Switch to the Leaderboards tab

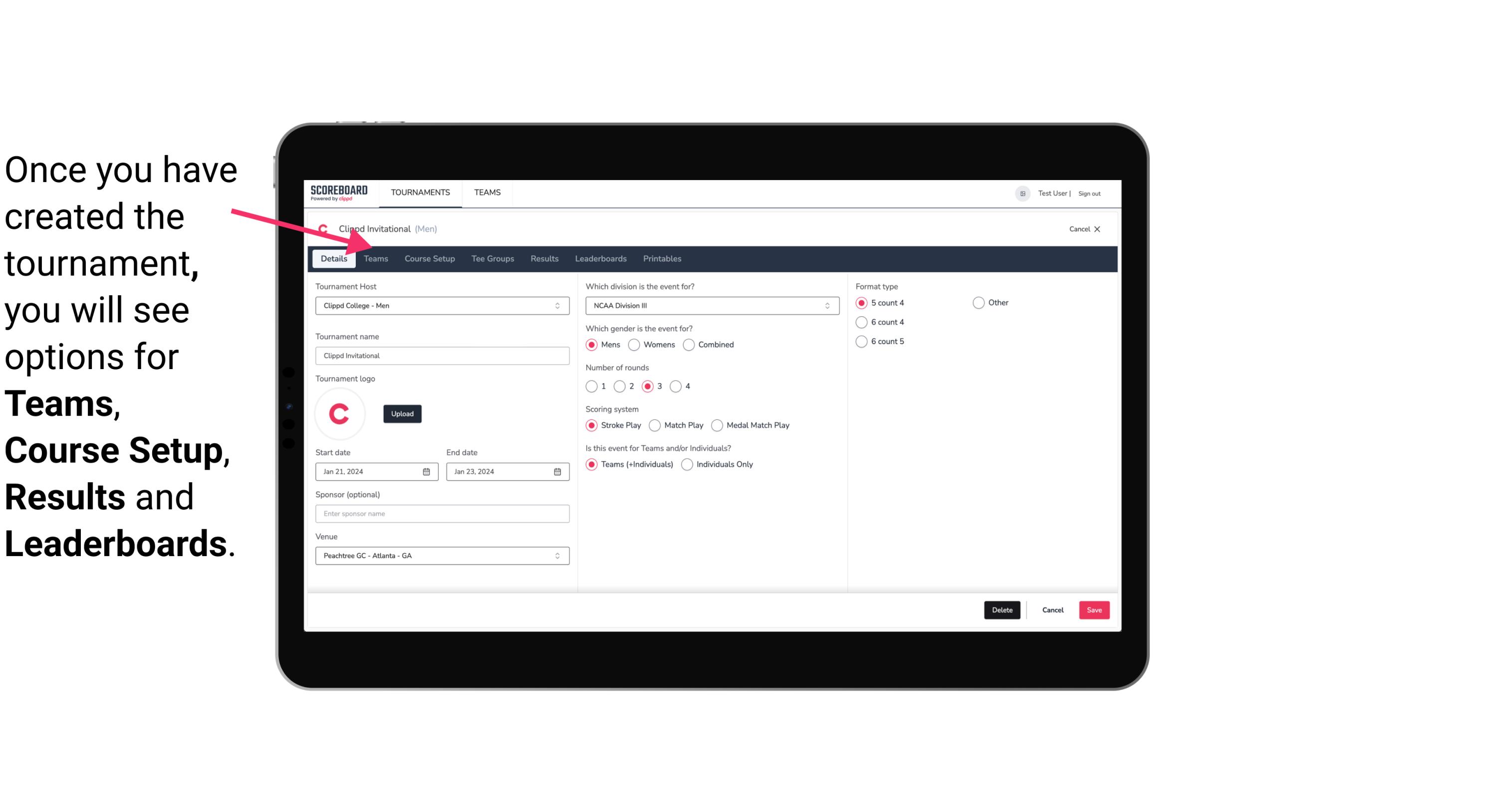601,258
